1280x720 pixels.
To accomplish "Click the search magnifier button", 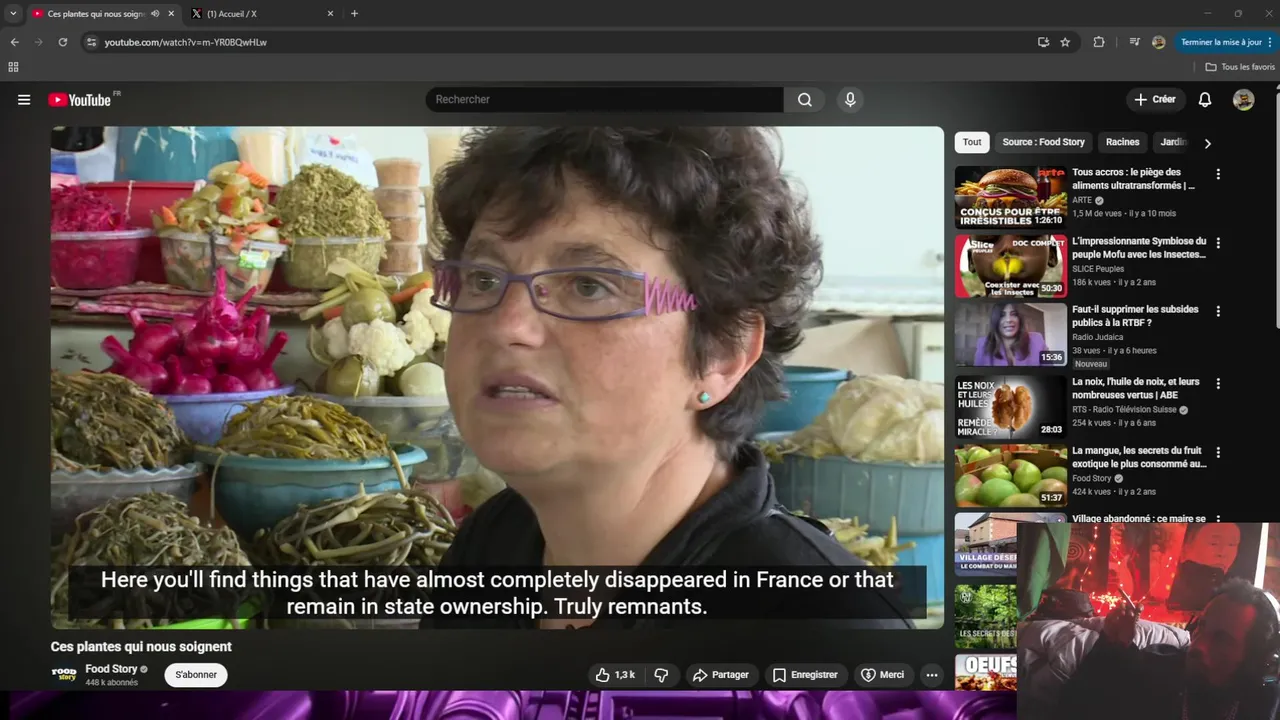I will (805, 99).
